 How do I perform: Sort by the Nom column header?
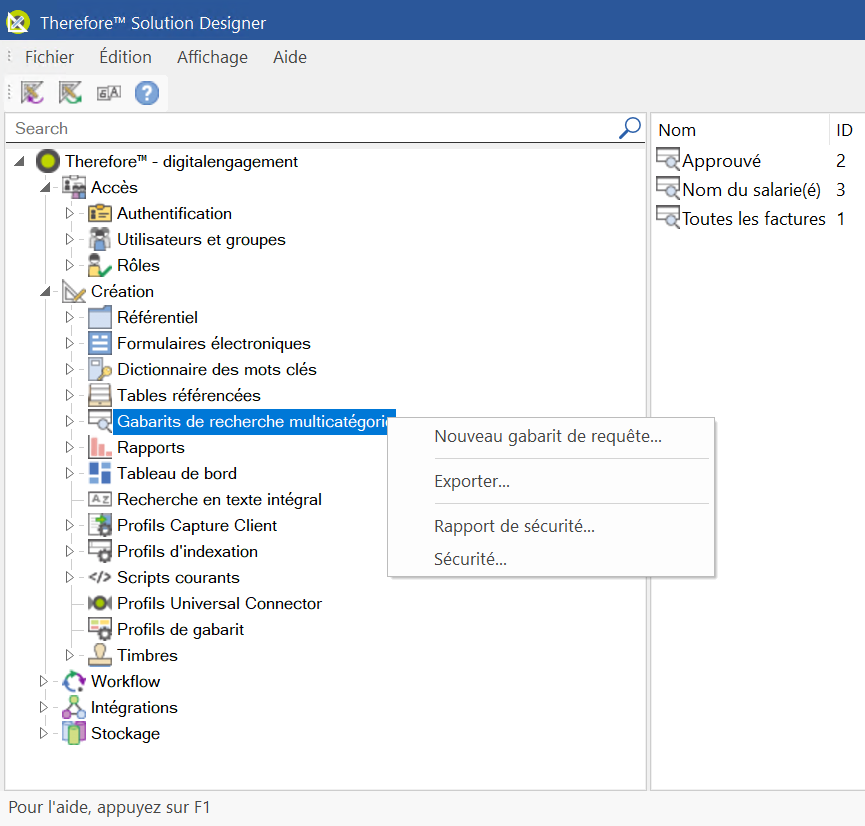[739, 130]
